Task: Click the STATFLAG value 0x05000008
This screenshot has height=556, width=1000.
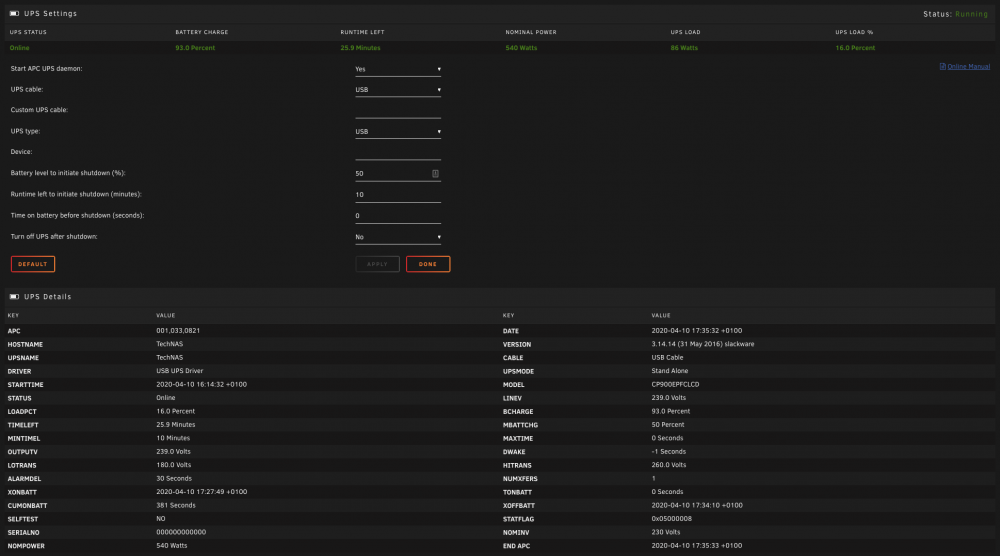Action: (x=672, y=518)
